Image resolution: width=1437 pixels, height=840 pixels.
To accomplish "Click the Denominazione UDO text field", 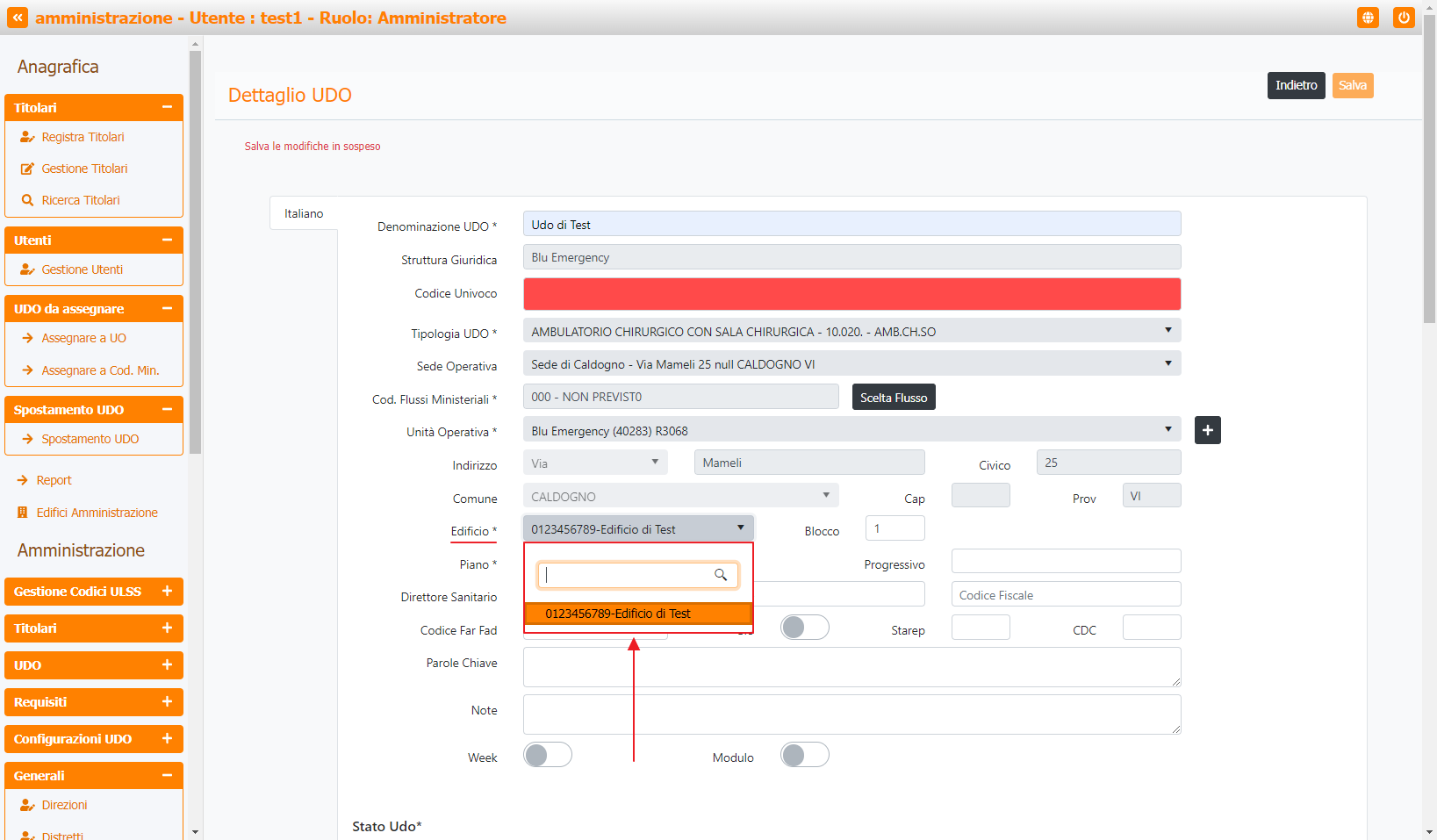I will (x=851, y=225).
